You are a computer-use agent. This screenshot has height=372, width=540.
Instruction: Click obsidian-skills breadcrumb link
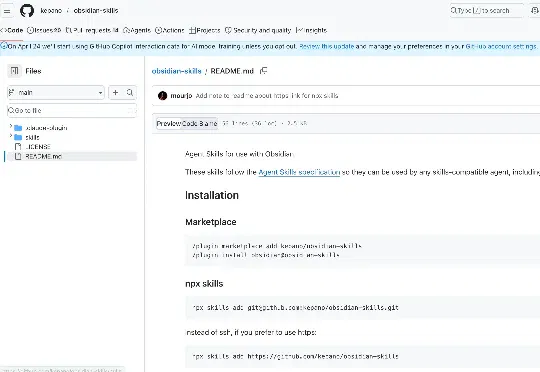[176, 71]
